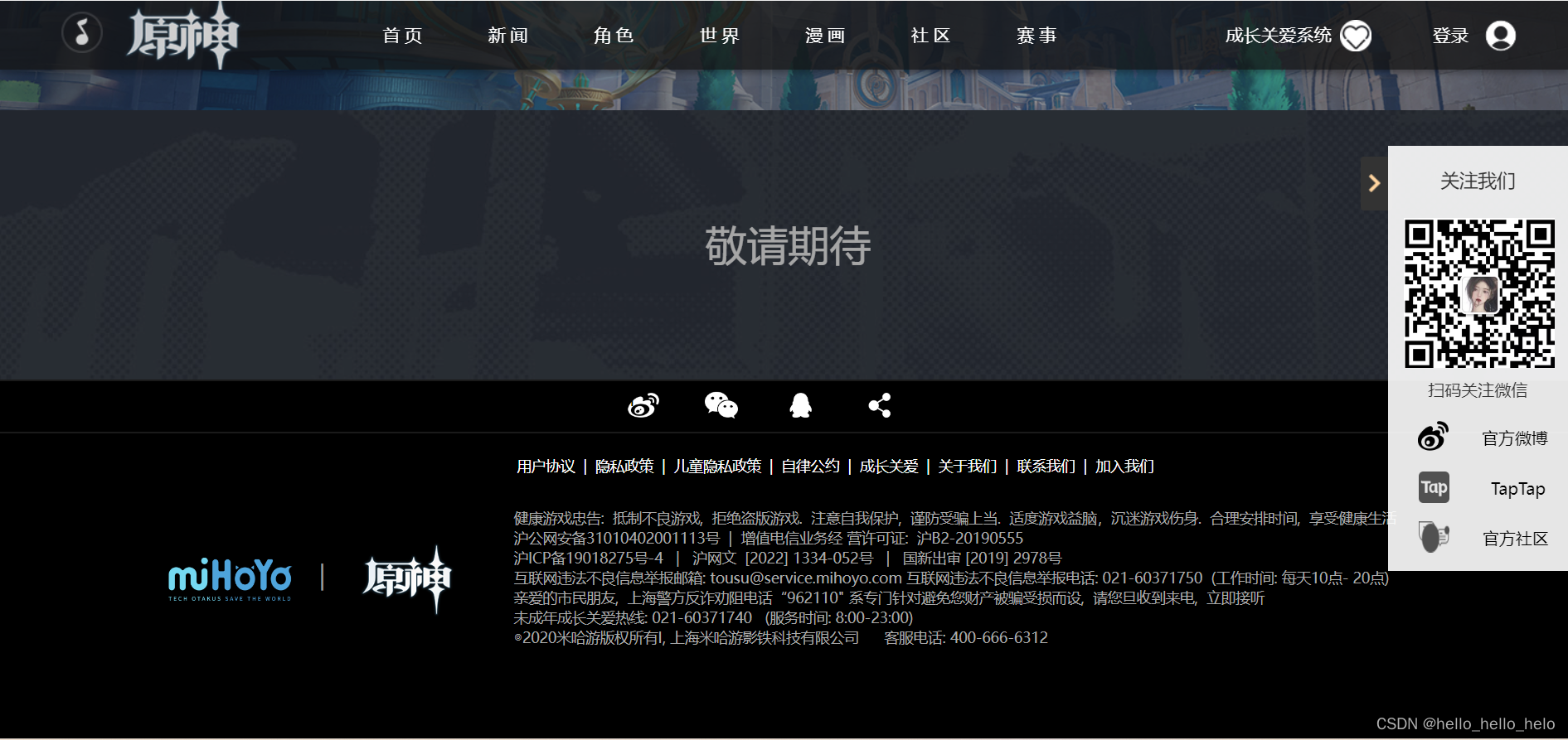1568x740 pixels.
Task: Click 沪ICP备19018275号-4 text
Action: [589, 558]
